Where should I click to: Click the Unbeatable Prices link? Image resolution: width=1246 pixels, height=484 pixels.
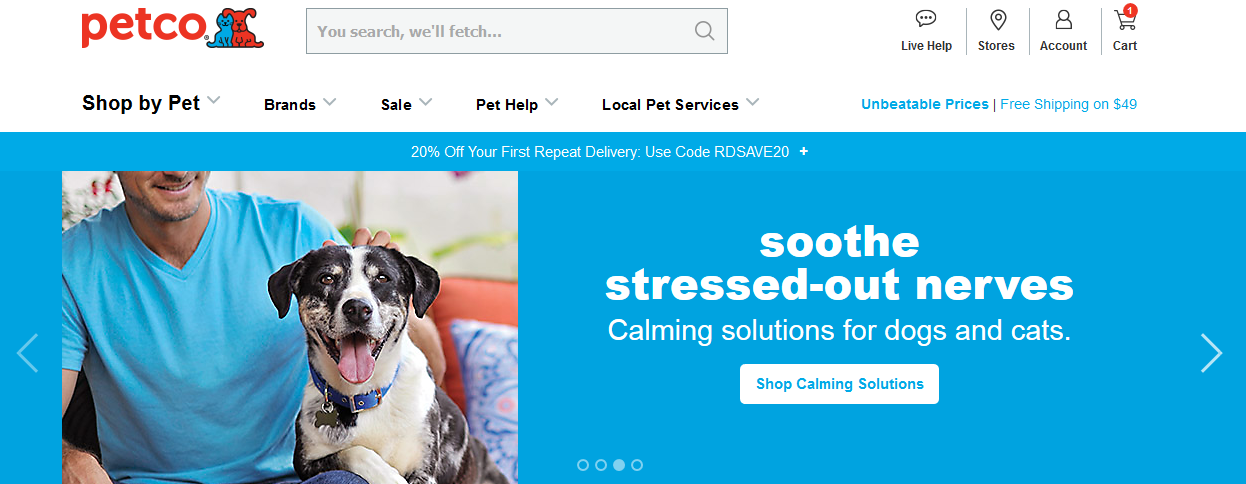pos(924,104)
